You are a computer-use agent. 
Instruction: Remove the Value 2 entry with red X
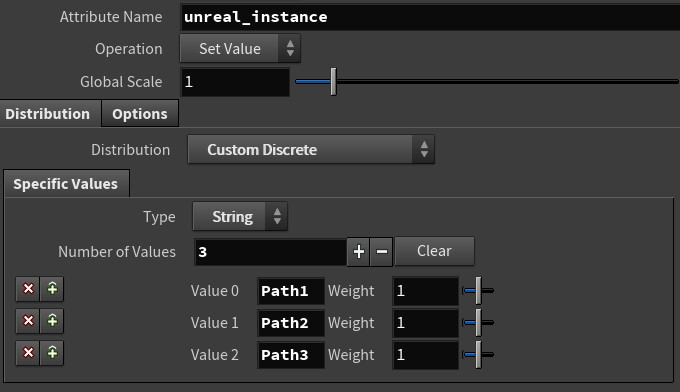(x=28, y=353)
